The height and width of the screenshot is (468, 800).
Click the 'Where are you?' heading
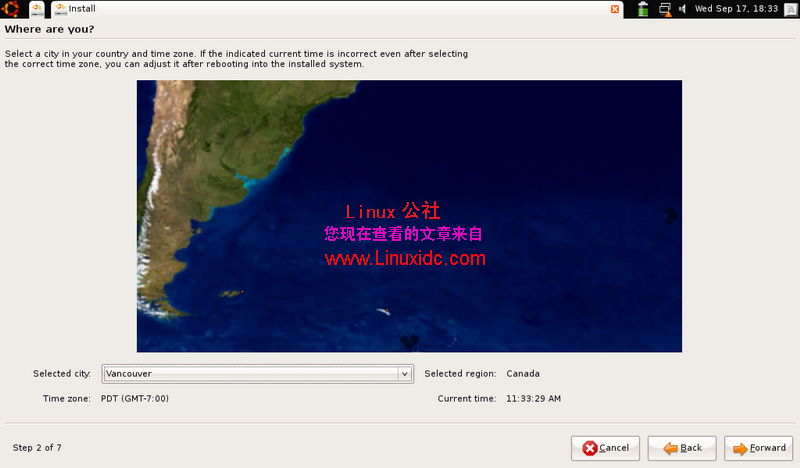[49, 29]
